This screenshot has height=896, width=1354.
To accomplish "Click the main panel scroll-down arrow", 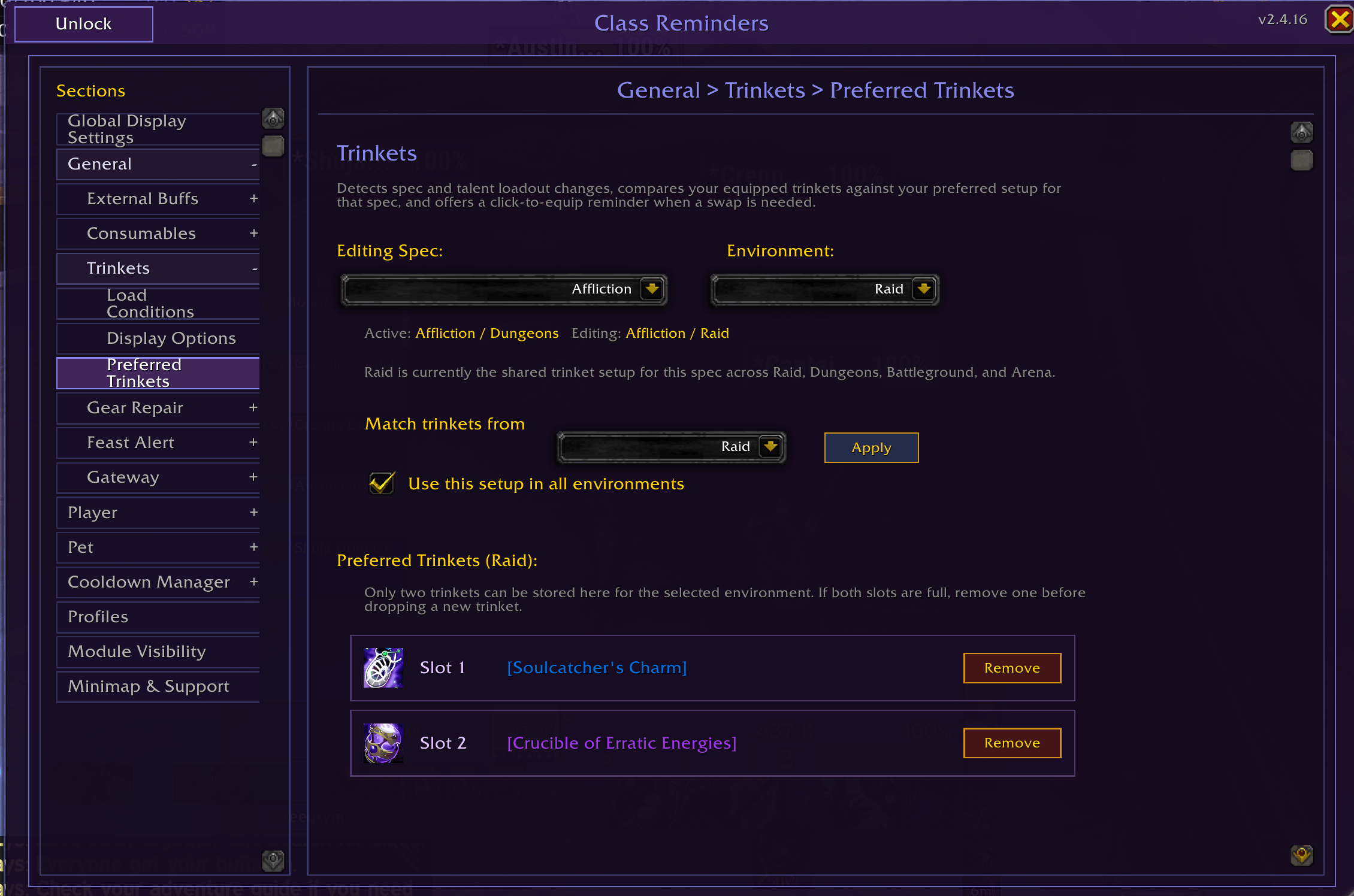I will [x=1302, y=855].
